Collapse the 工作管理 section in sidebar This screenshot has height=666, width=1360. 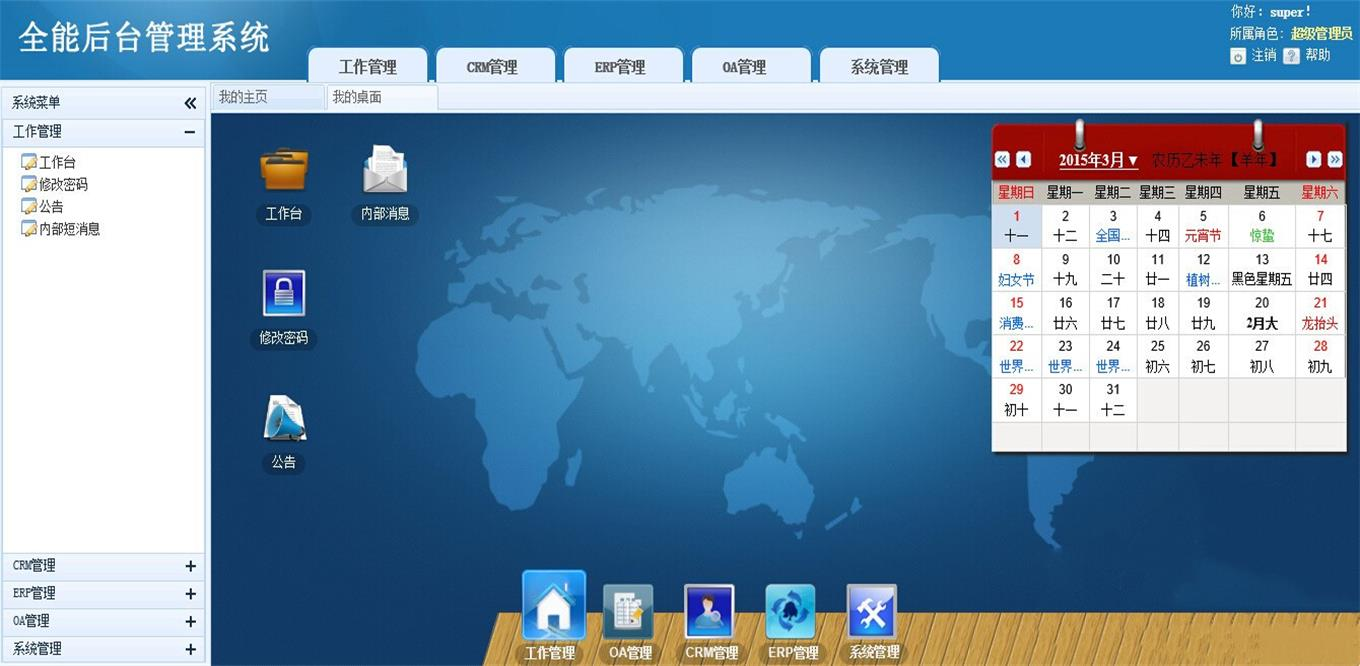click(x=189, y=132)
